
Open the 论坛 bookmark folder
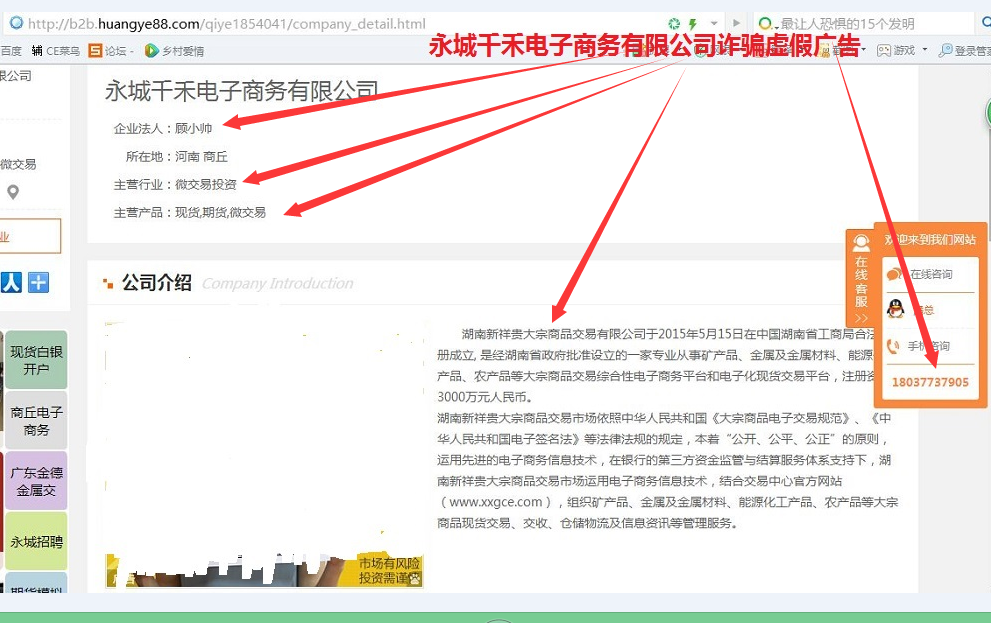click(x=111, y=51)
